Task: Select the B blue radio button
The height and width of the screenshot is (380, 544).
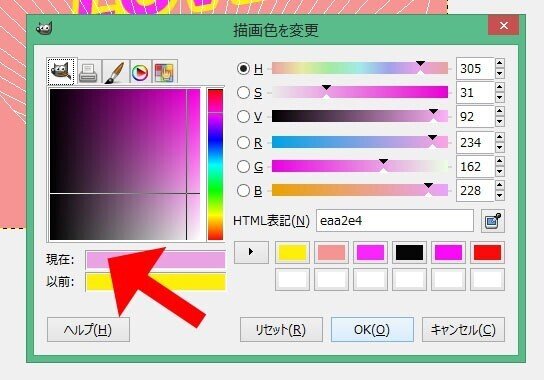Action: point(243,190)
